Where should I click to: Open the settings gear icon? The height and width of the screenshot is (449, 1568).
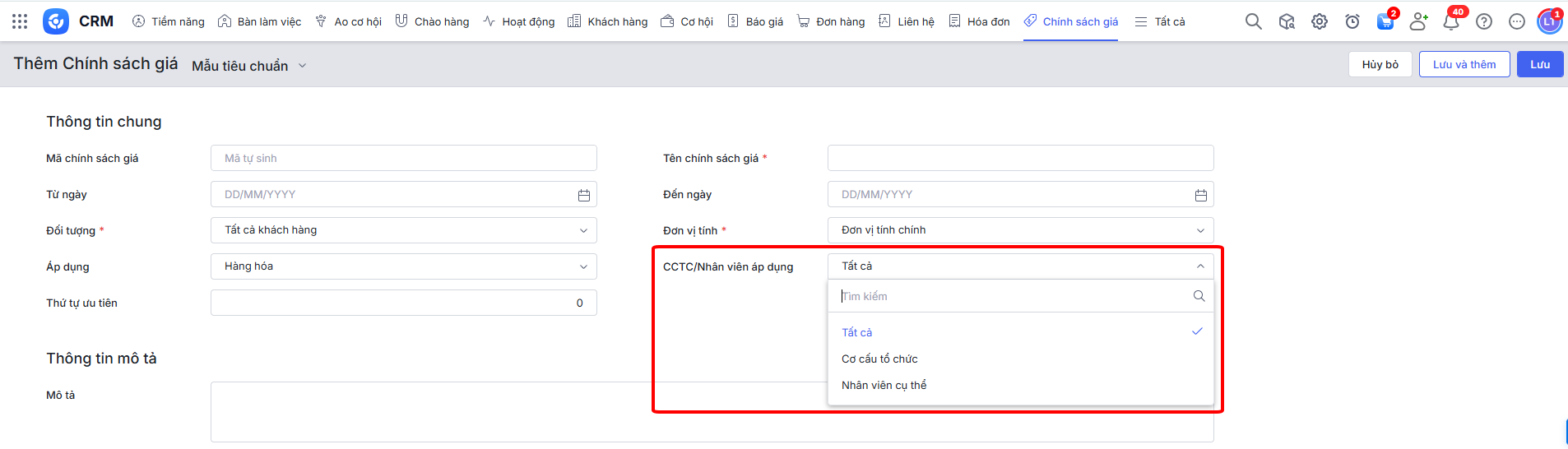[x=1320, y=21]
